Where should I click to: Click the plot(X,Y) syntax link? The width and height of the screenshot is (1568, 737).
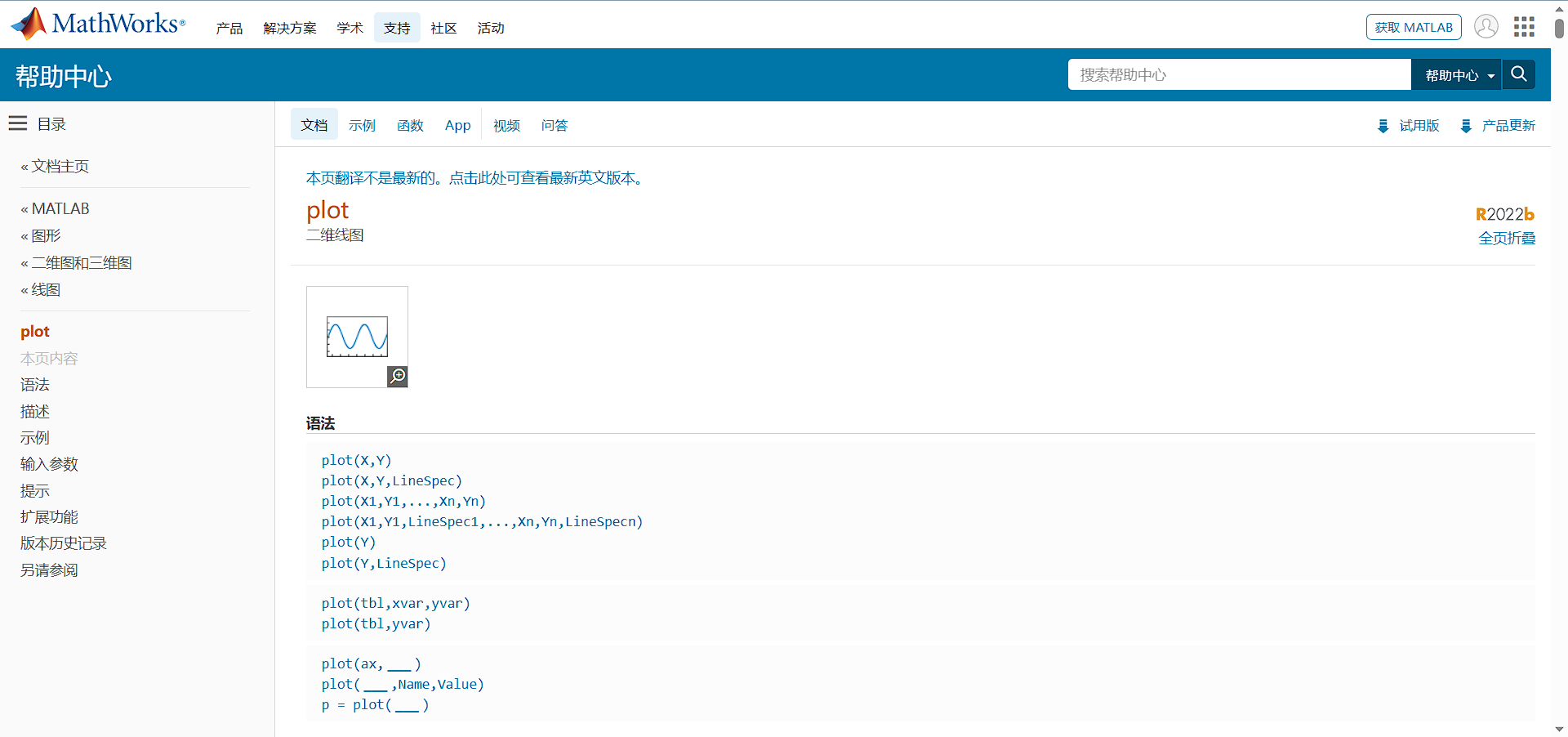click(356, 460)
